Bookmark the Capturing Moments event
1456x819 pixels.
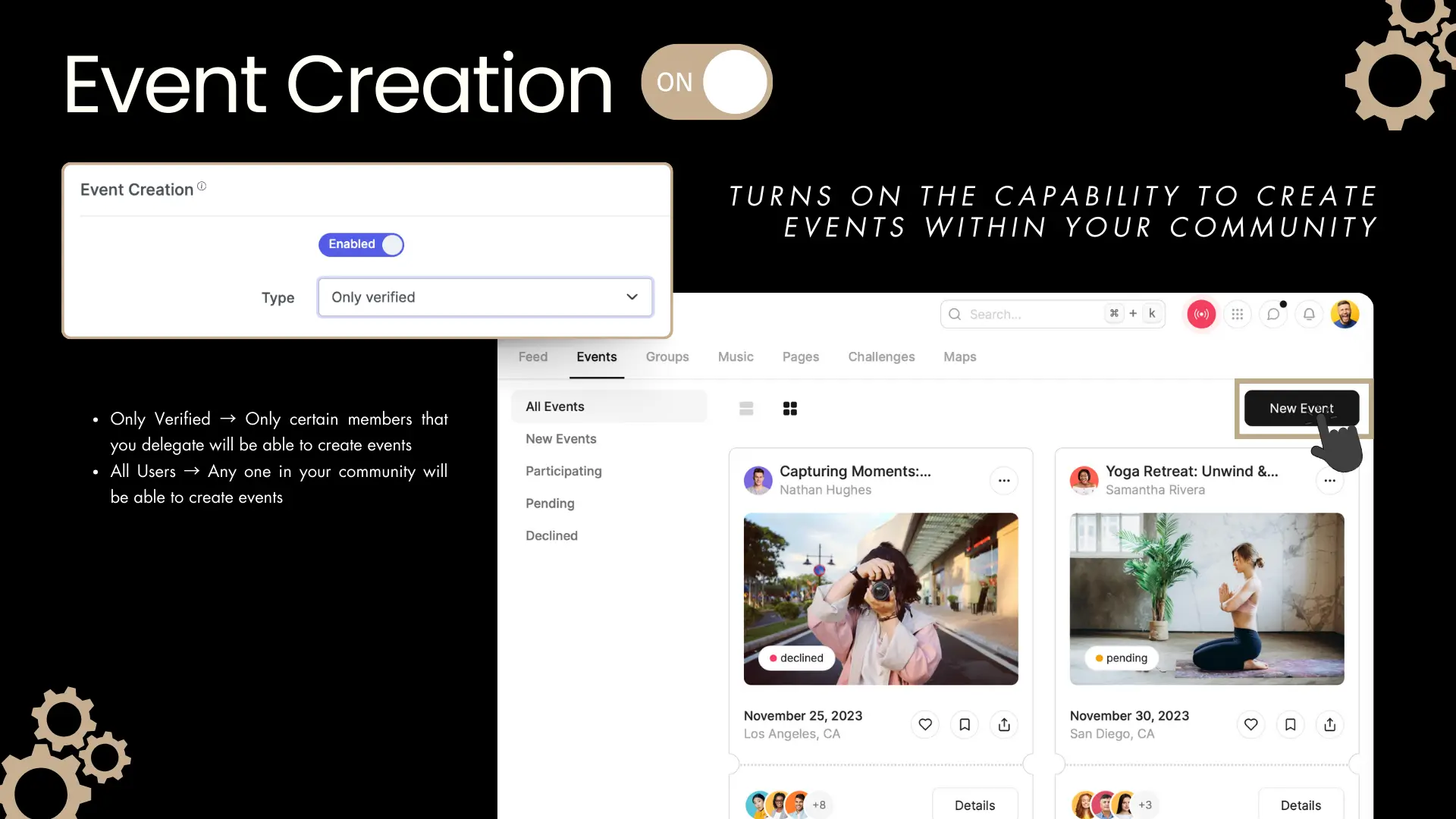point(965,725)
